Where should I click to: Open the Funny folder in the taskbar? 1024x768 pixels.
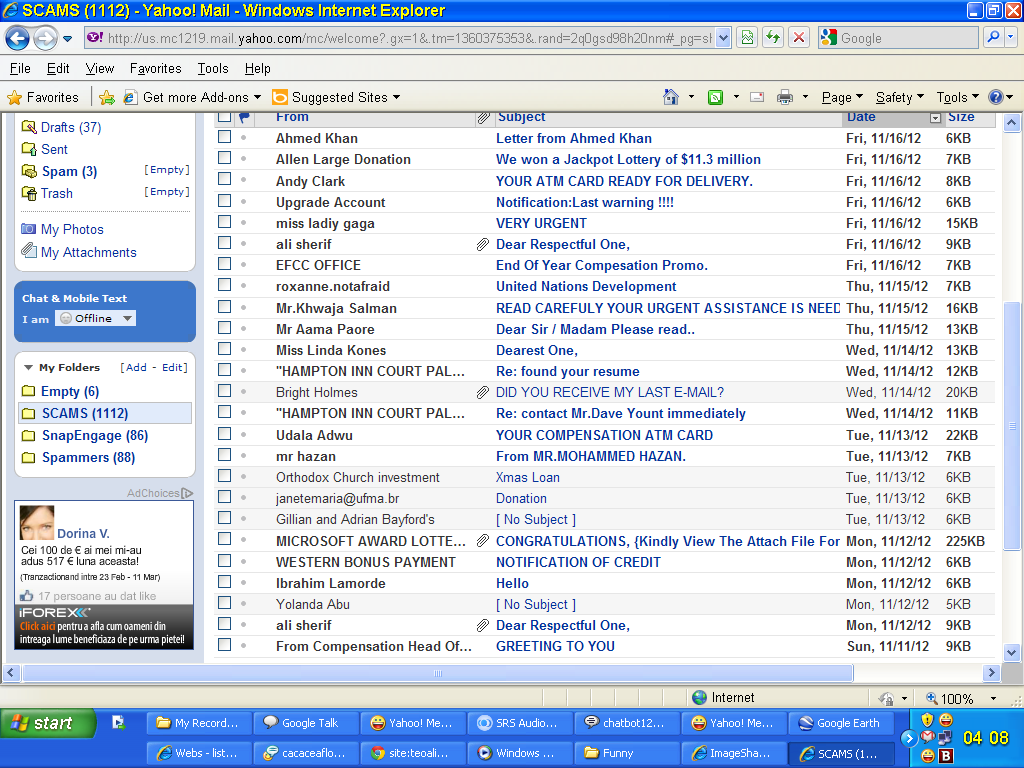(627, 753)
